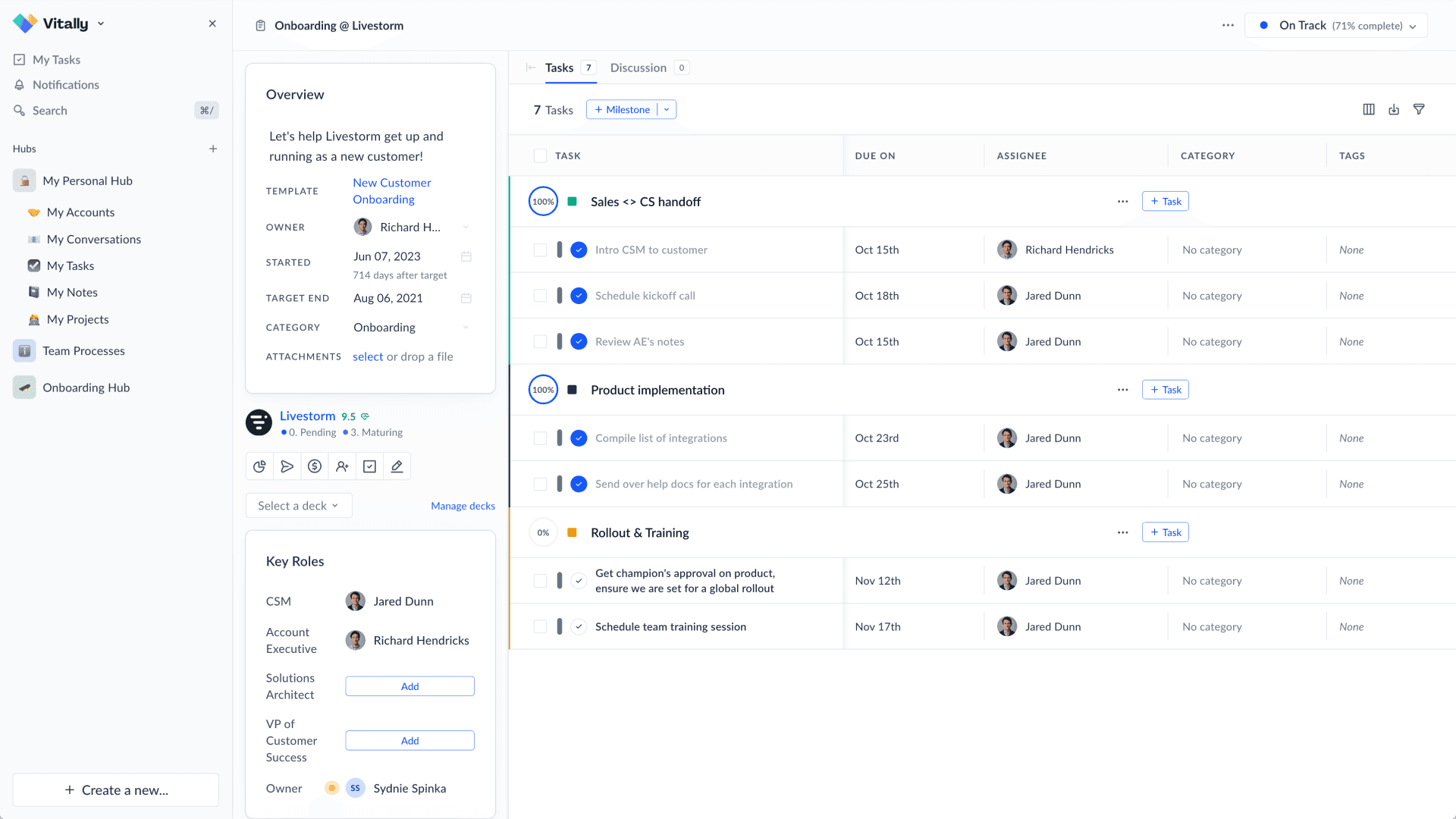Select the checkbox for Review AE's notes
1456x819 pixels.
540,341
